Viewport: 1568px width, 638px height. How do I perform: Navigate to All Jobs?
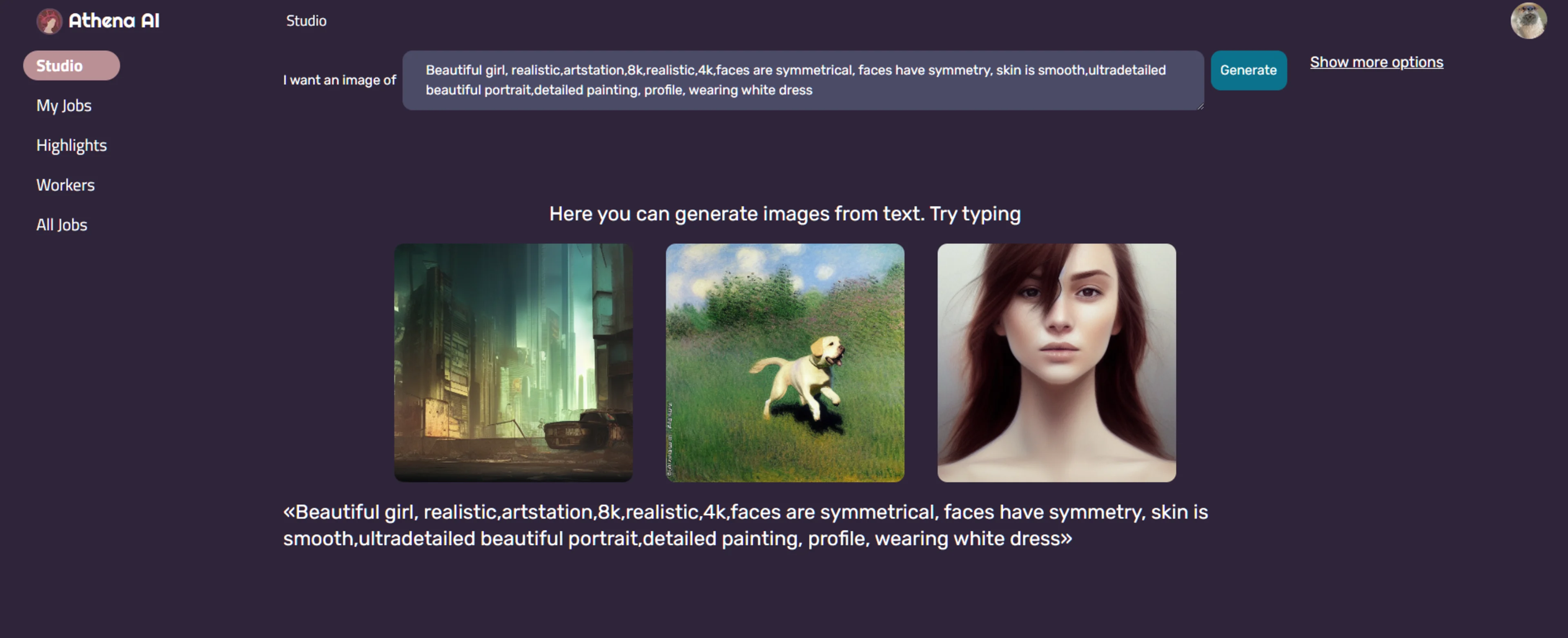(62, 225)
